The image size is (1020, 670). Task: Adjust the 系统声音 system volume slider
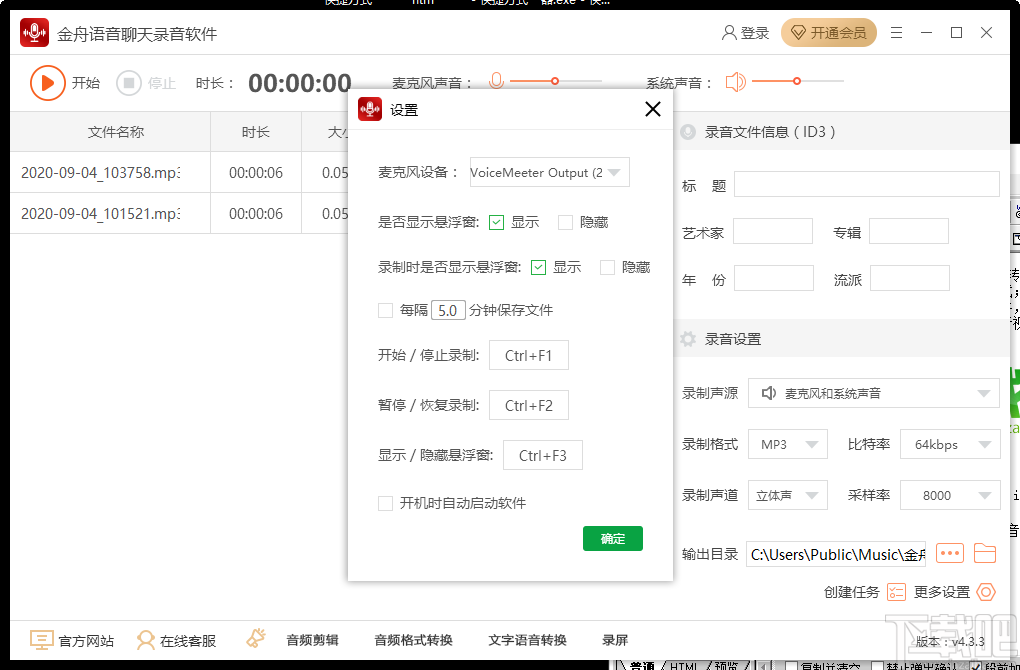coord(796,81)
